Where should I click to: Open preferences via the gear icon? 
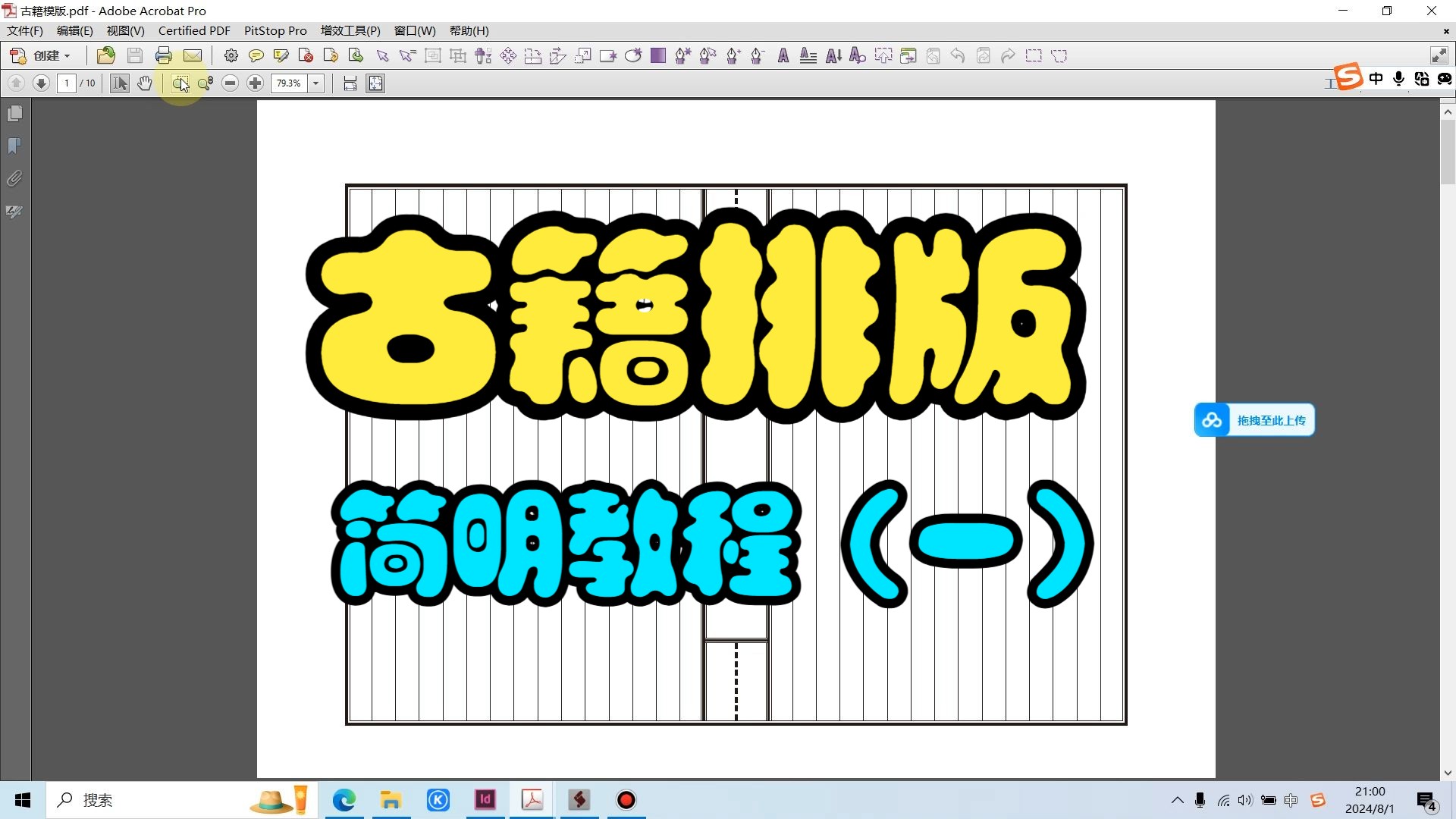[231, 55]
